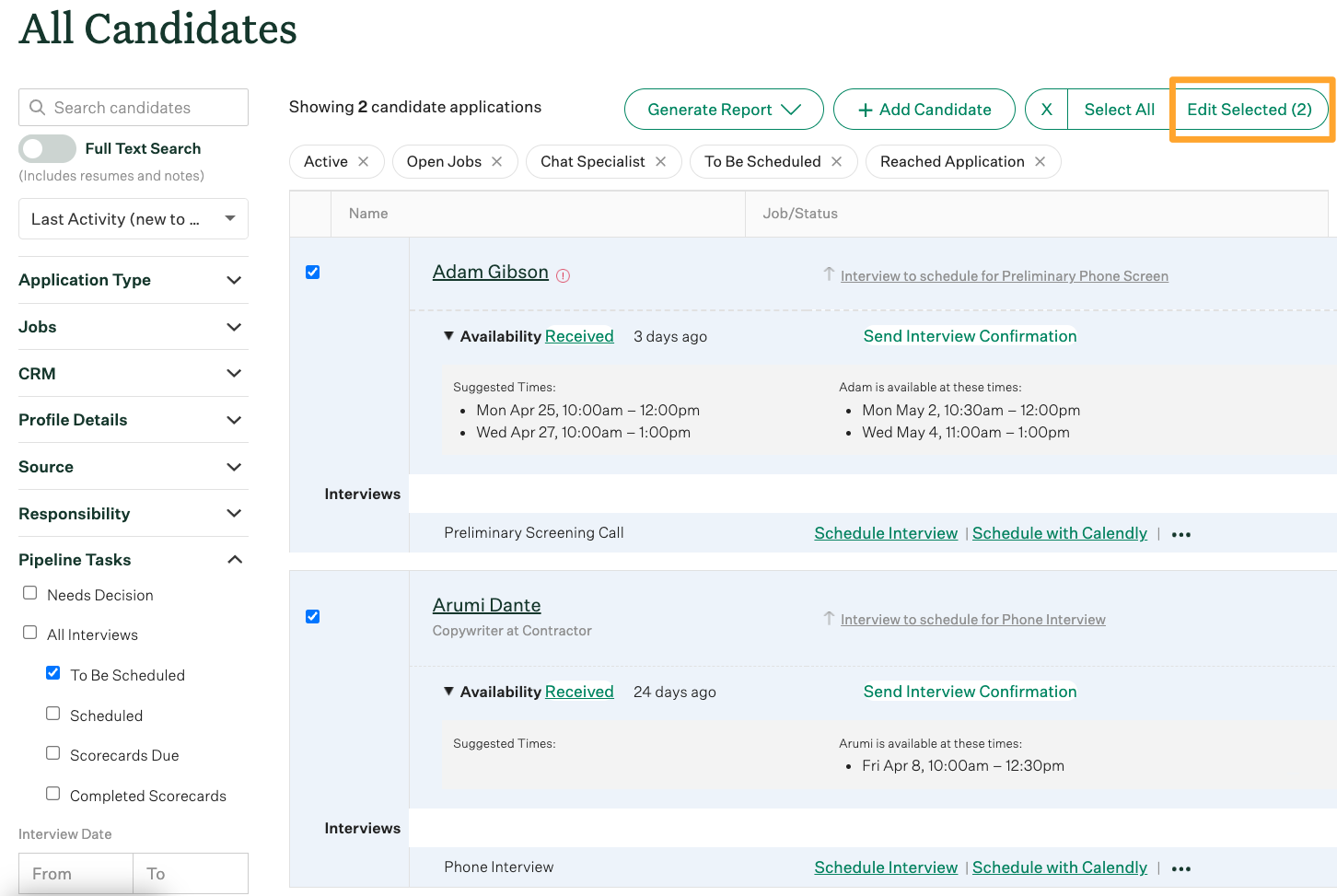Open more options for Phone Interview row
1337x896 pixels.
tap(1181, 869)
